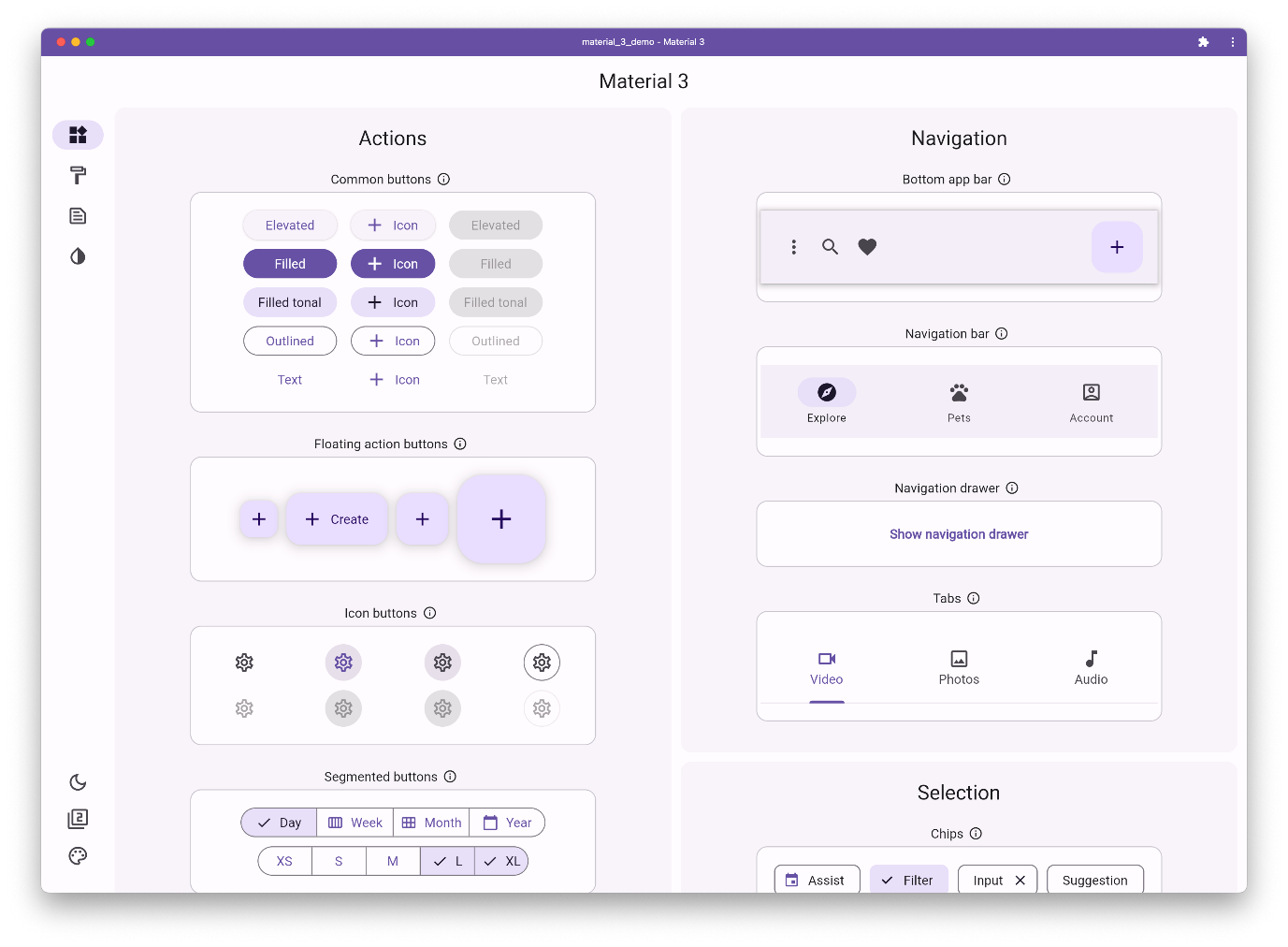Click the search icon in bottom app bar

tap(831, 247)
